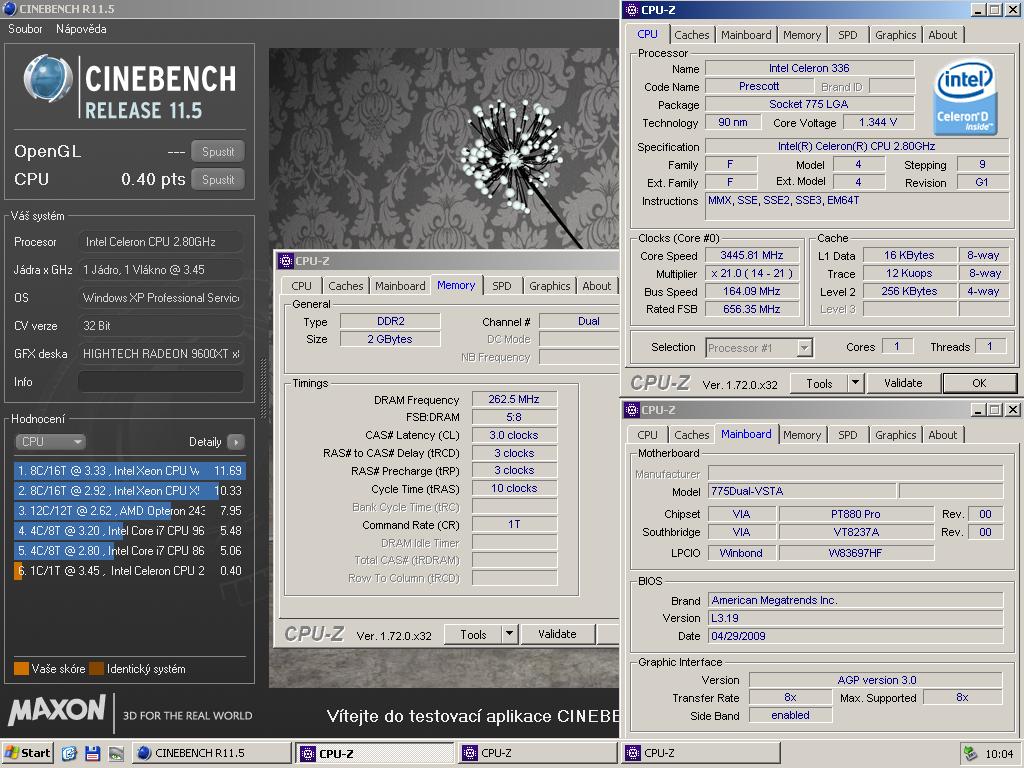Viewport: 1024px width, 768px height.
Task: Click the CPU-Z icon in Memory window title bar
Action: click(285, 261)
